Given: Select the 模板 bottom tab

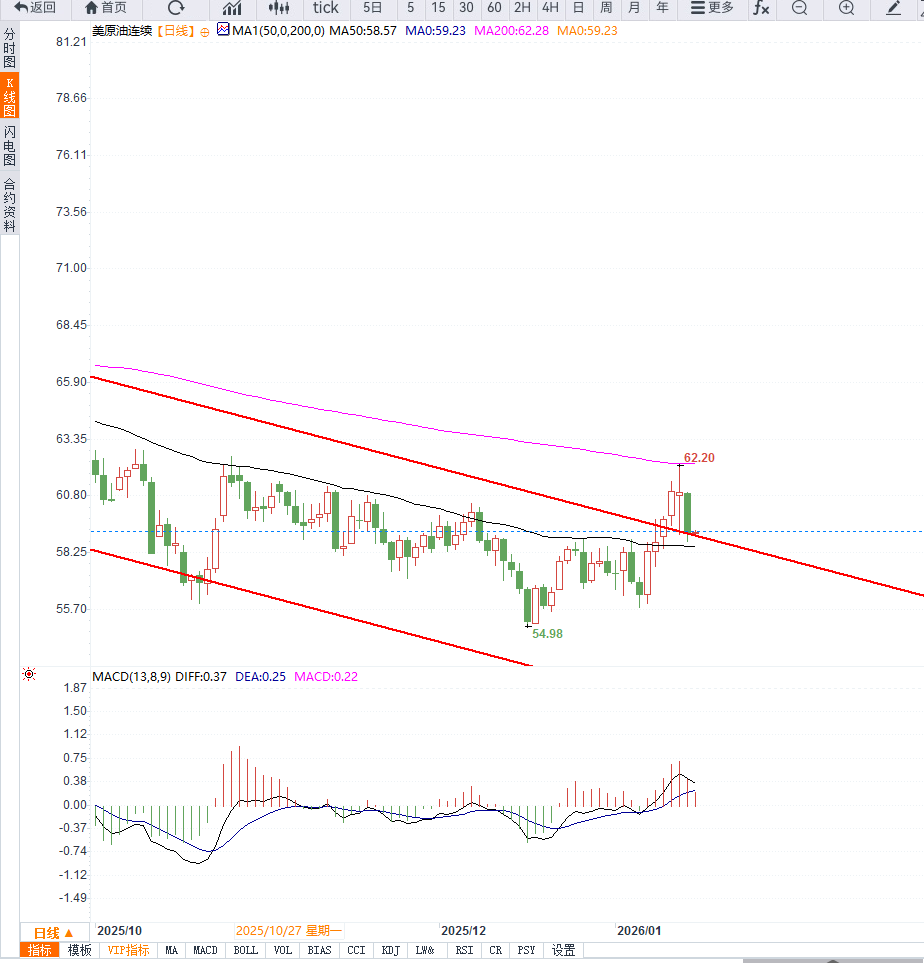Looking at the screenshot, I should tap(80, 950).
